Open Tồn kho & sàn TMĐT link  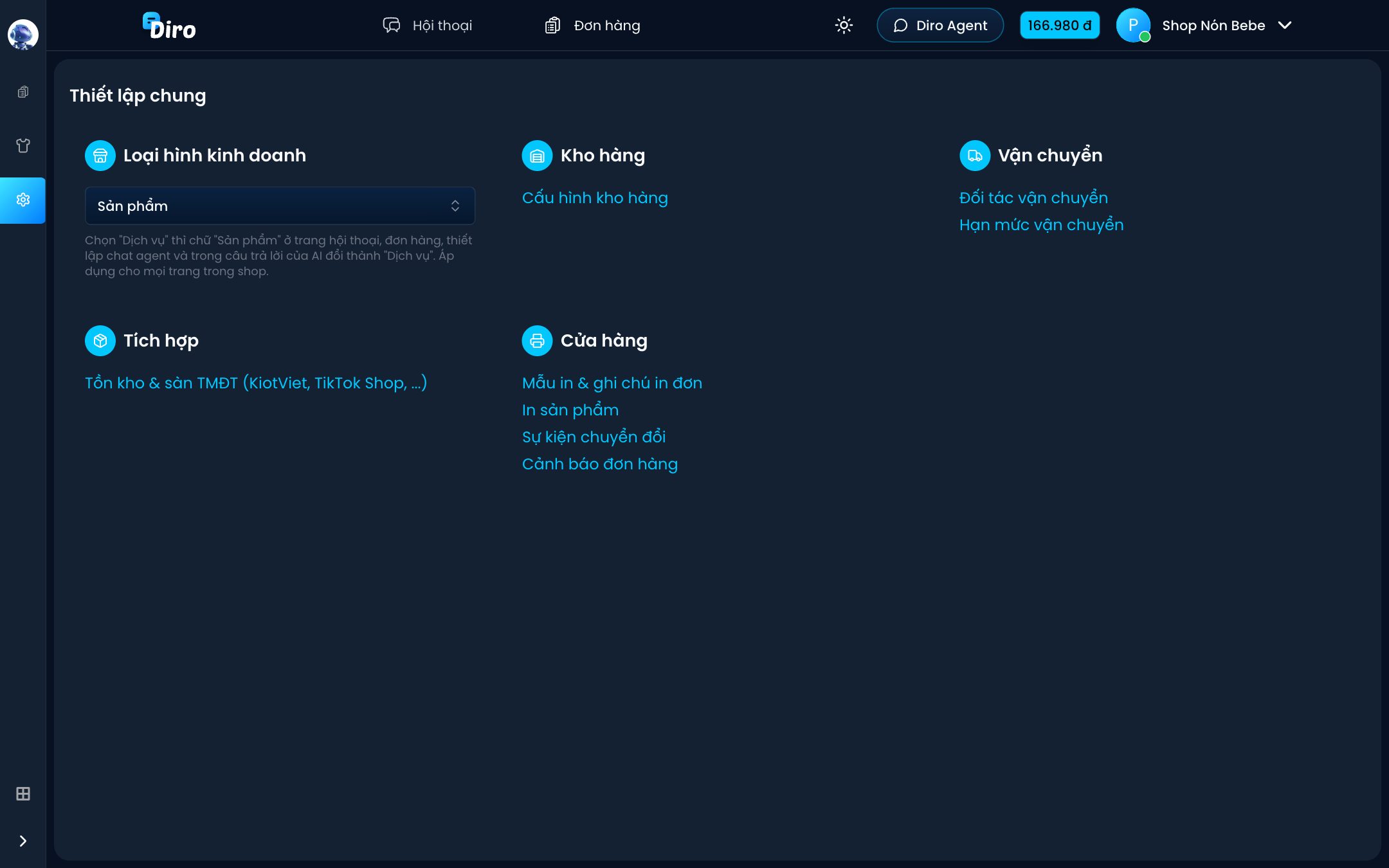(x=256, y=383)
